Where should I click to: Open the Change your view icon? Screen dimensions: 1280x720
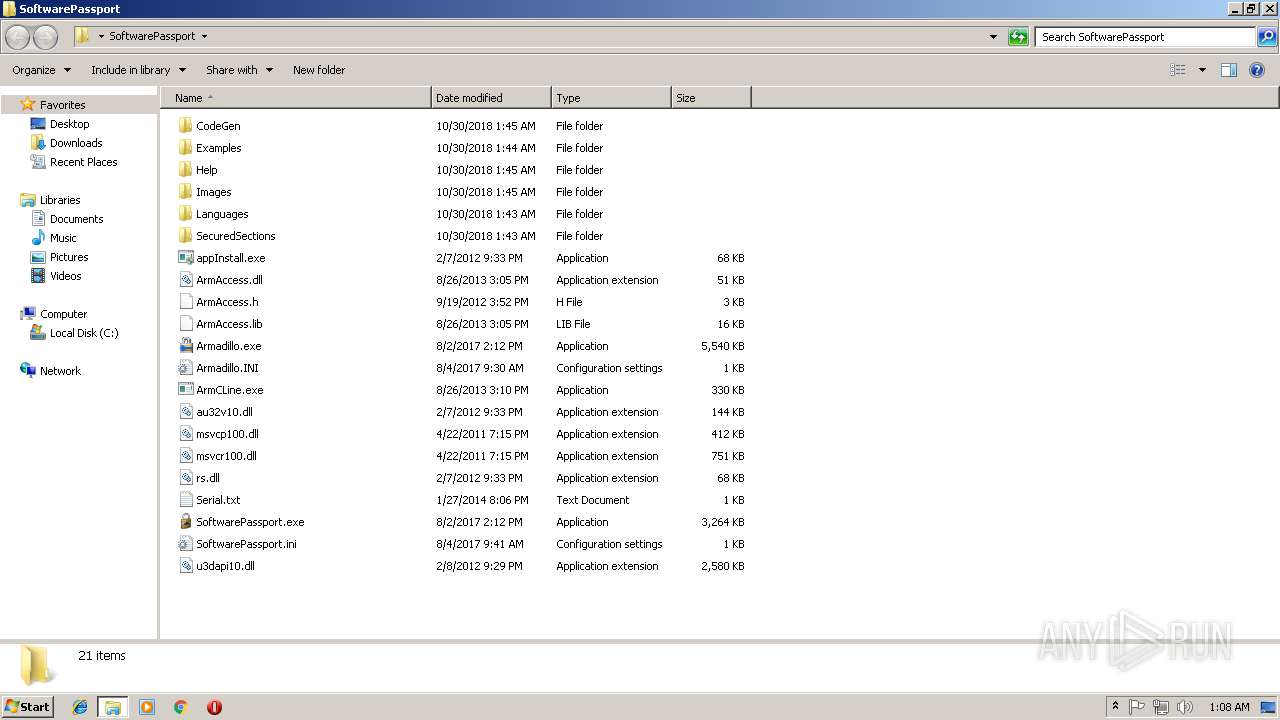coord(1178,70)
